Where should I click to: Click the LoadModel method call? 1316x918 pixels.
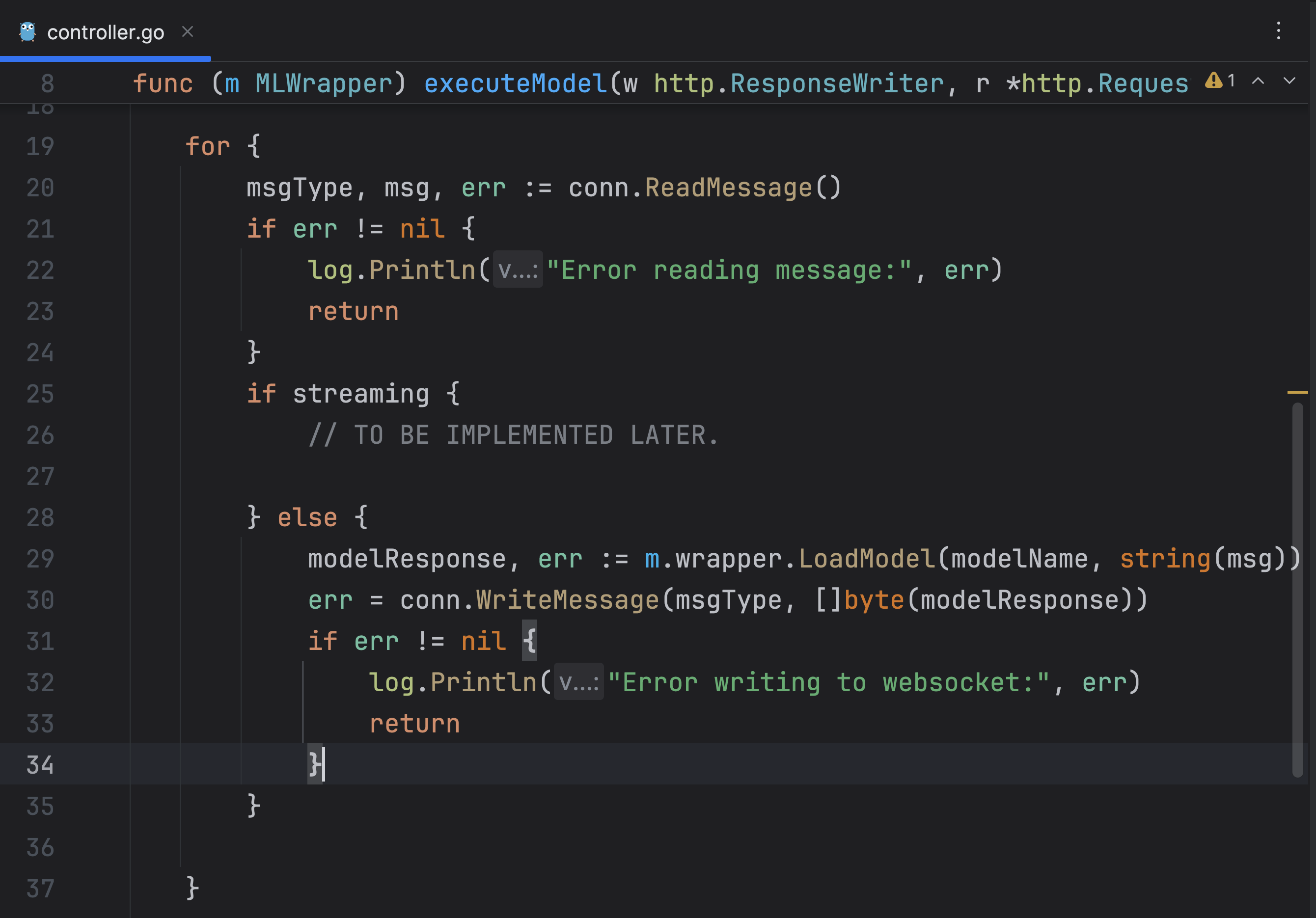tap(867, 559)
